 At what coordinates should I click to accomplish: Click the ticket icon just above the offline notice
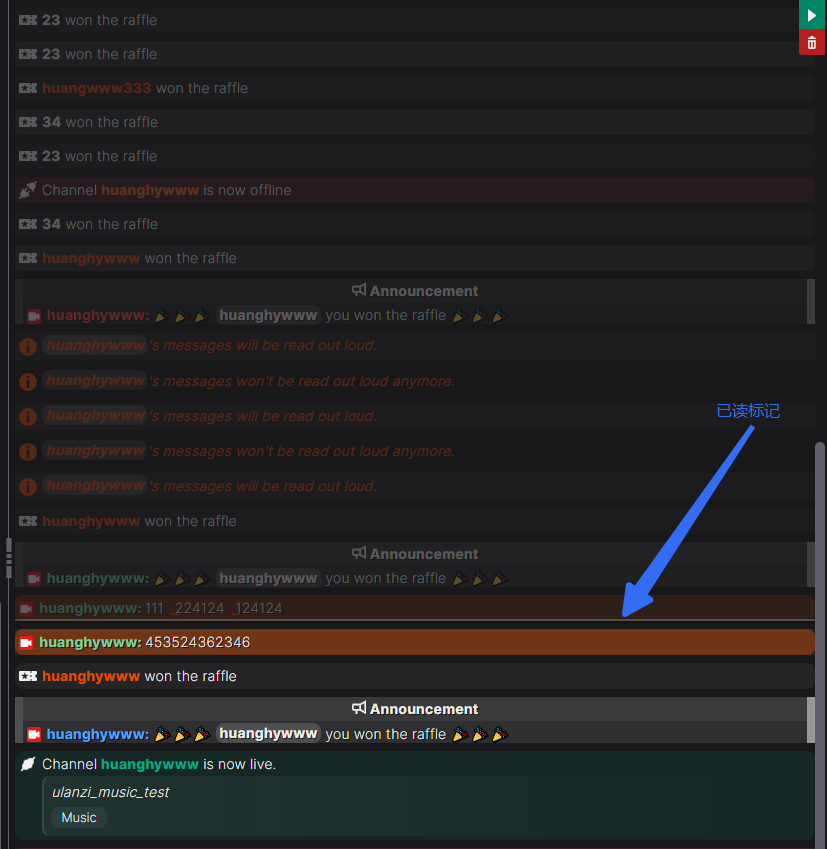(28, 156)
